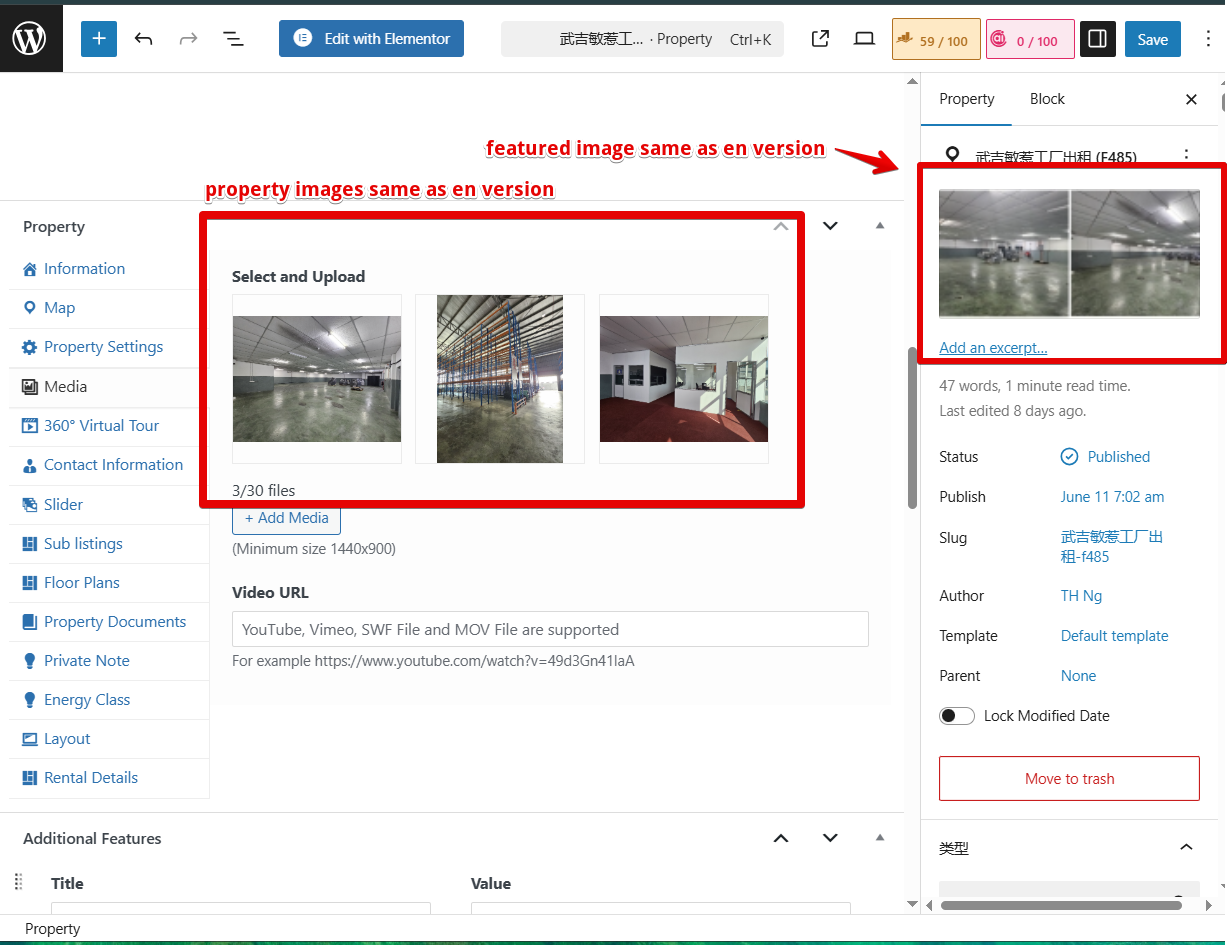The height and width of the screenshot is (945, 1232).
Task: Click the Add an excerpt link
Action: coord(993,348)
